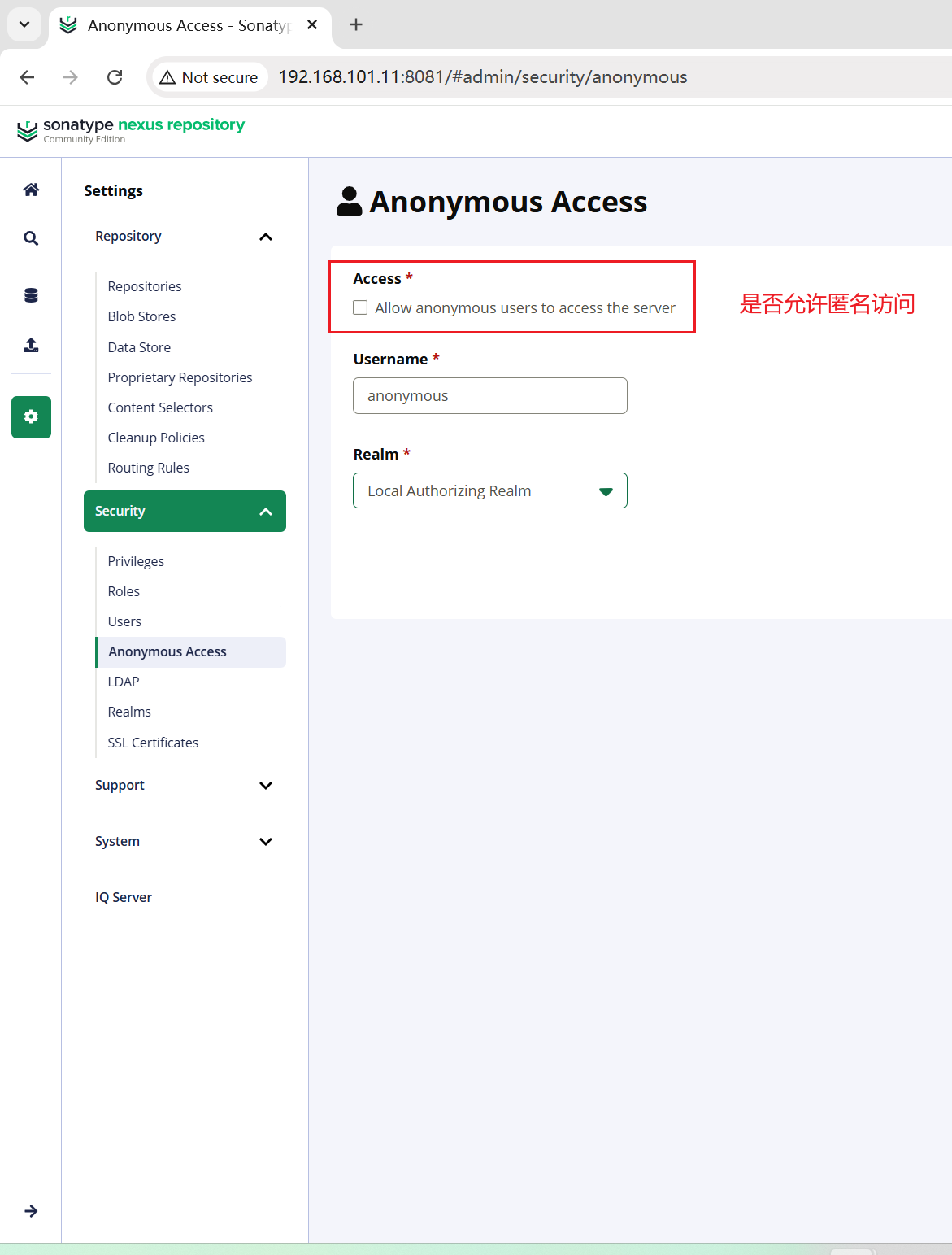Viewport: 952px width, 1255px height.
Task: Go back with browser back arrow
Action: coord(27,77)
